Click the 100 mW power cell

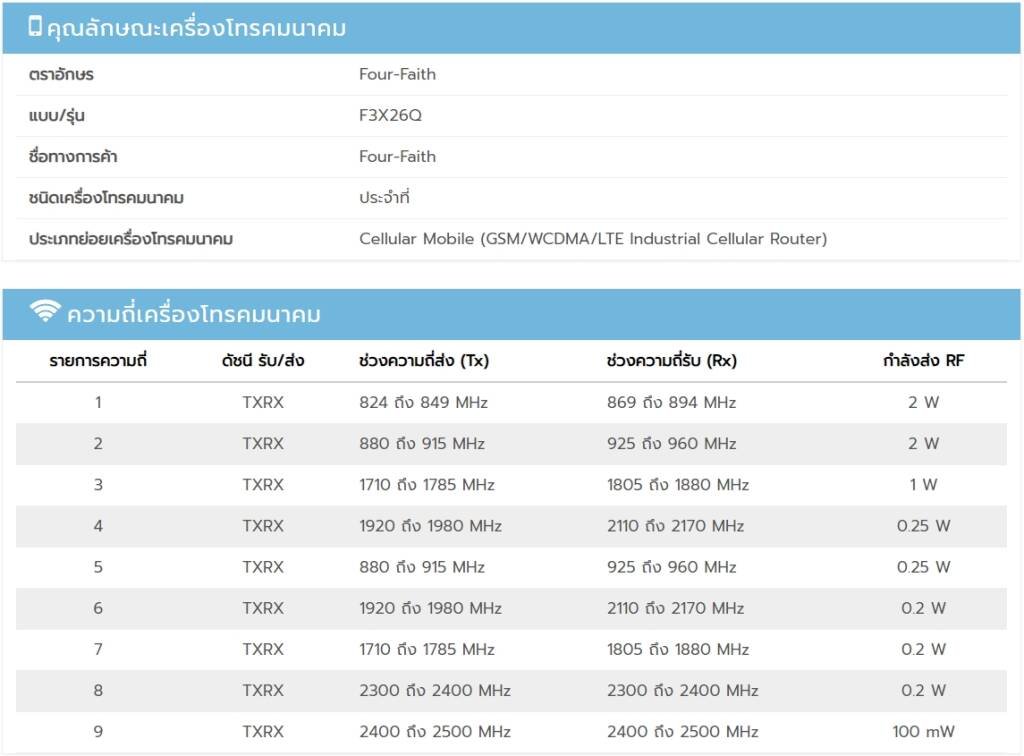923,731
